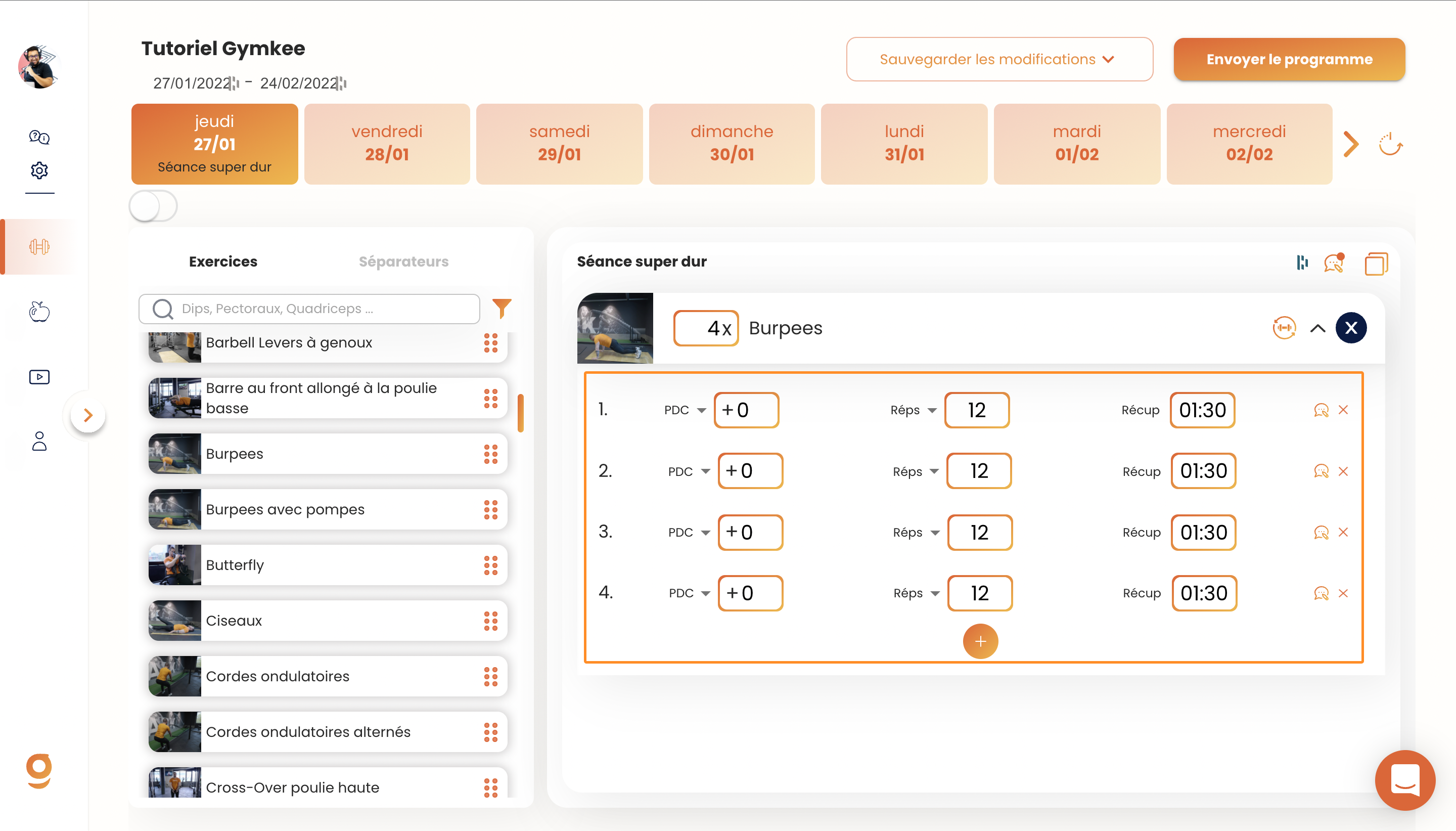The image size is (1456, 831).
Task: Open the support chat bubble button
Action: coord(1404,780)
